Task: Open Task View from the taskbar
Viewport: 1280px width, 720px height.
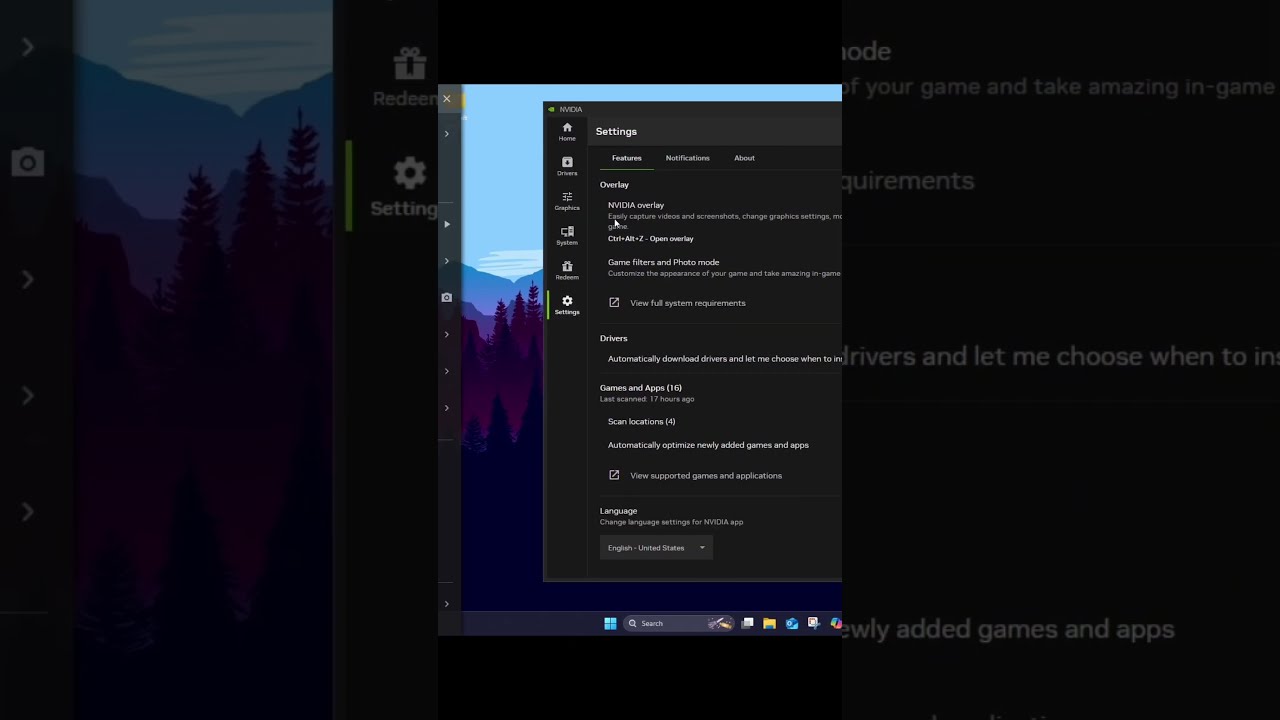Action: 747,623
